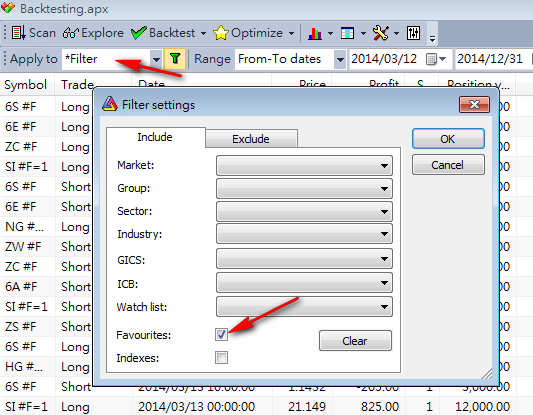
Task: Open the tools wrench and screwdriver icon
Action: [380, 33]
